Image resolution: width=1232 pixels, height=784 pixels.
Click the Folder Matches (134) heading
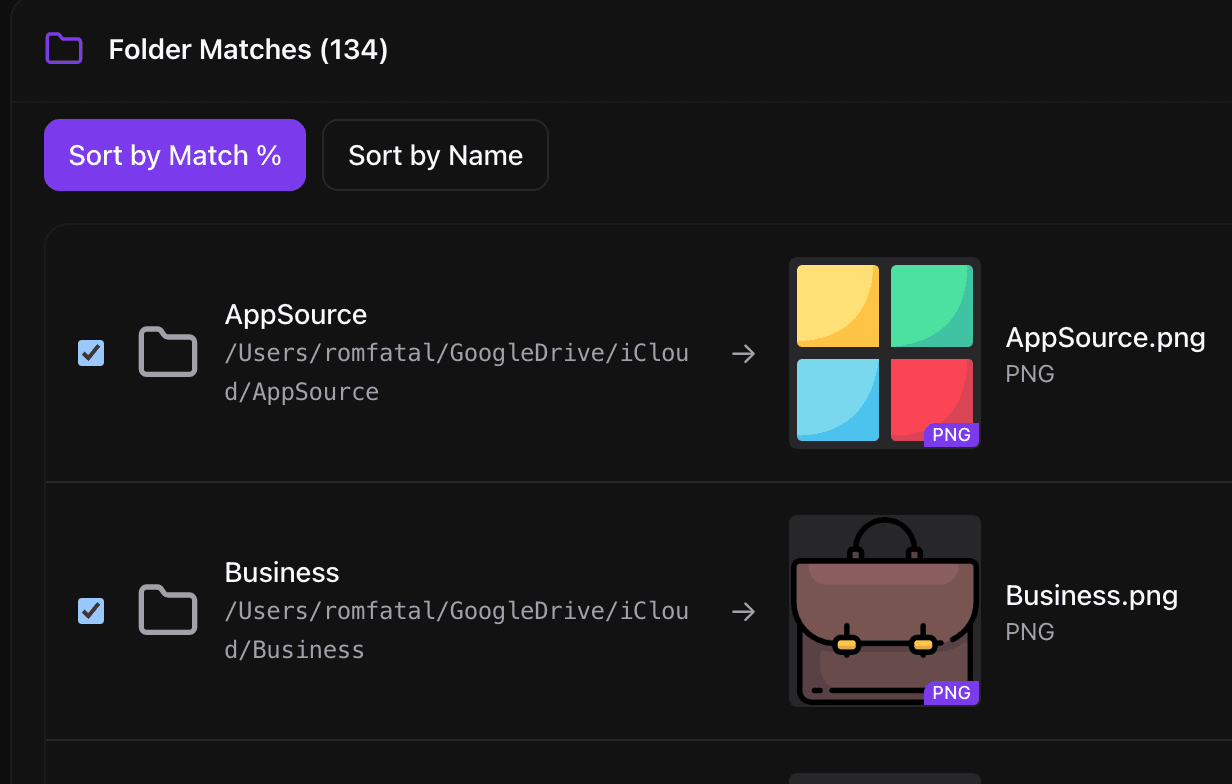pyautogui.click(x=248, y=49)
